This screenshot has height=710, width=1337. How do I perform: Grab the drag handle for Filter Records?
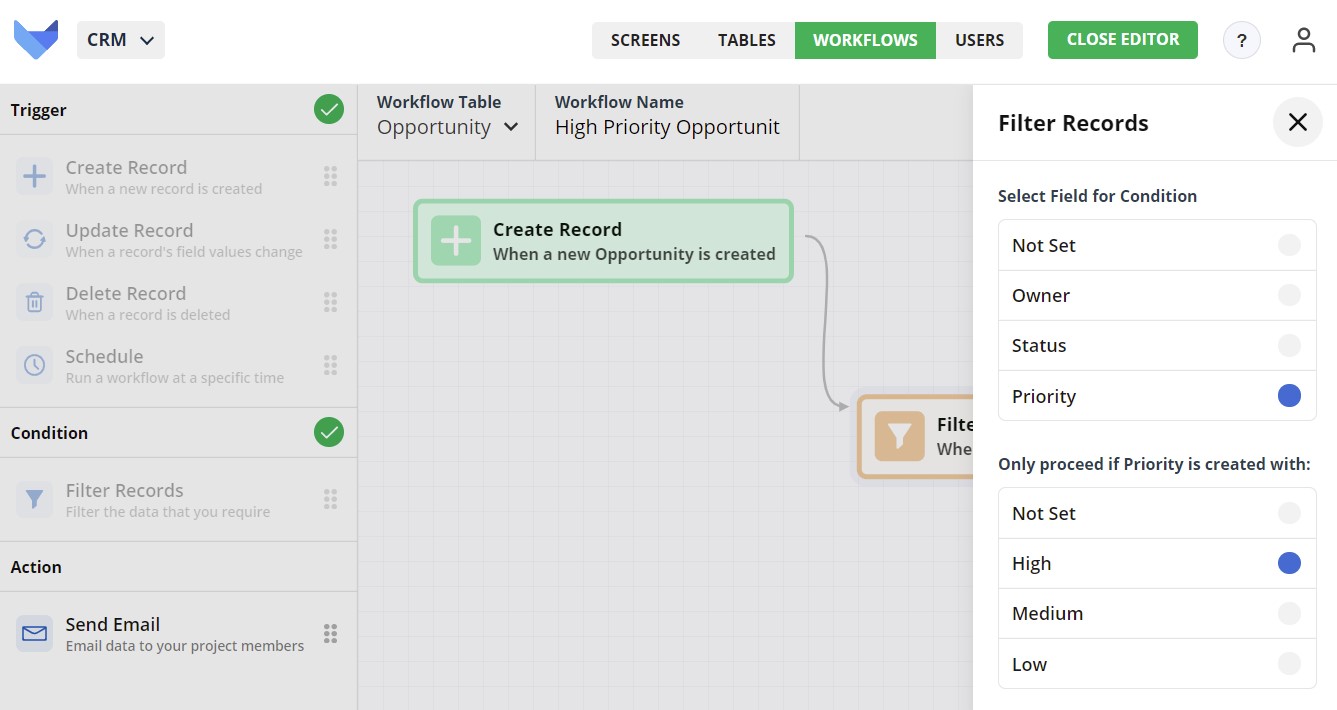click(x=330, y=499)
